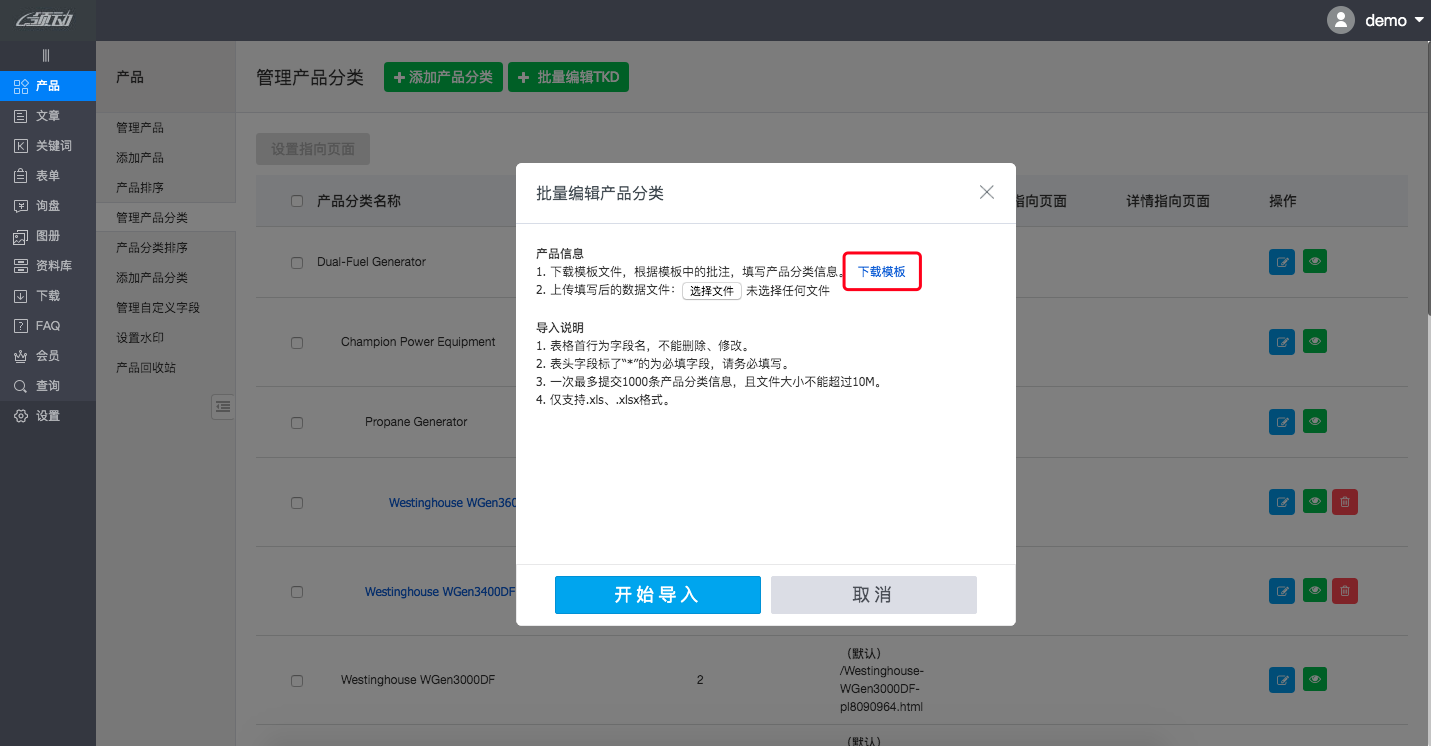Viewport: 1431px width, 746px height.
Task: Download the template via 下载模板 link
Action: coord(881,270)
